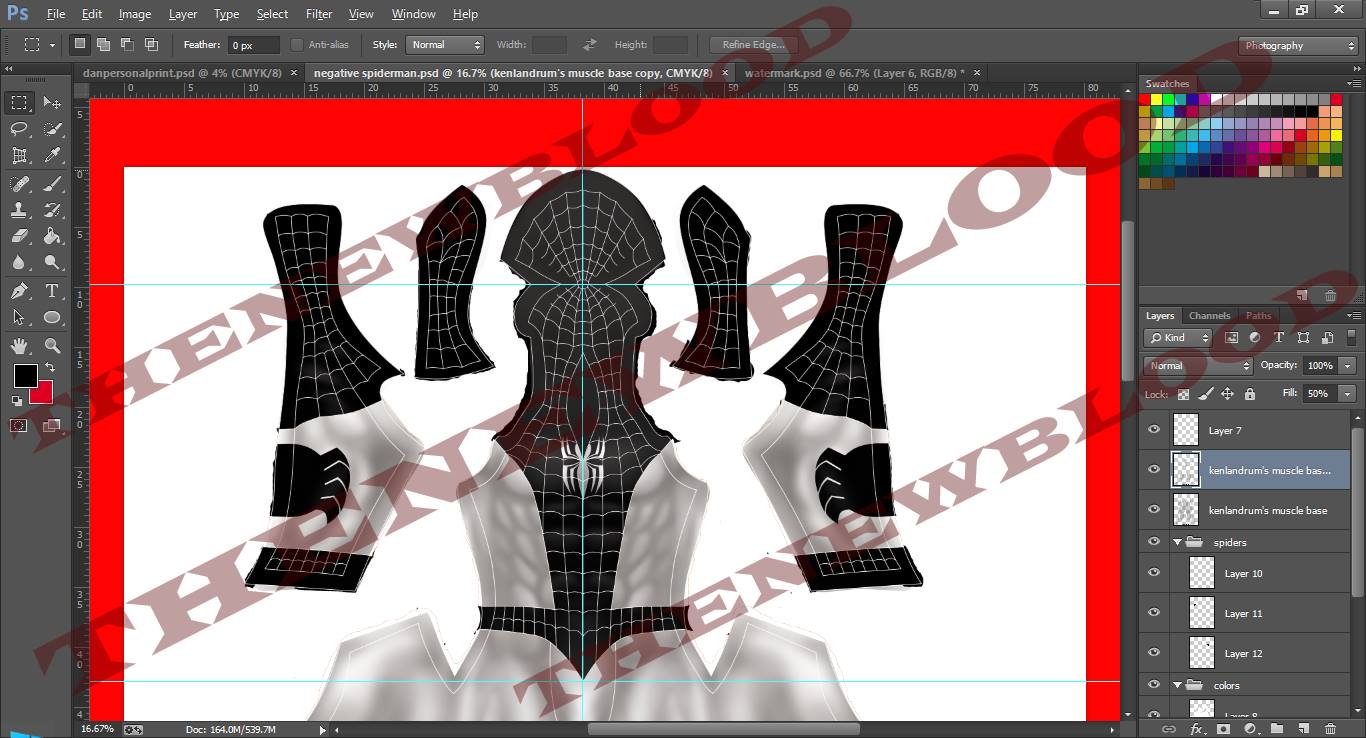Select the Clone Stamp tool
The image size is (1366, 738).
click(19, 210)
